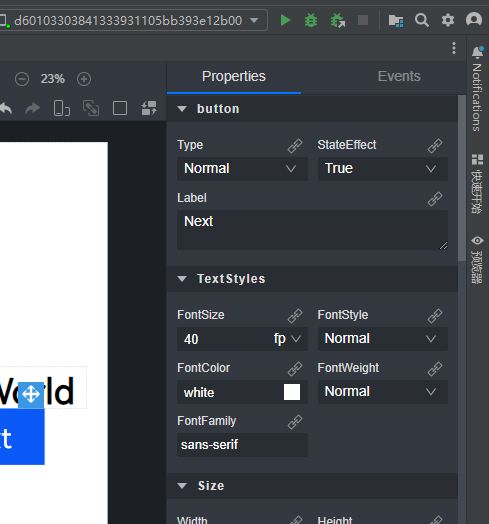The width and height of the screenshot is (489, 524).
Task: Undo the last layout editor action
Action: pyautogui.click(x=6, y=108)
